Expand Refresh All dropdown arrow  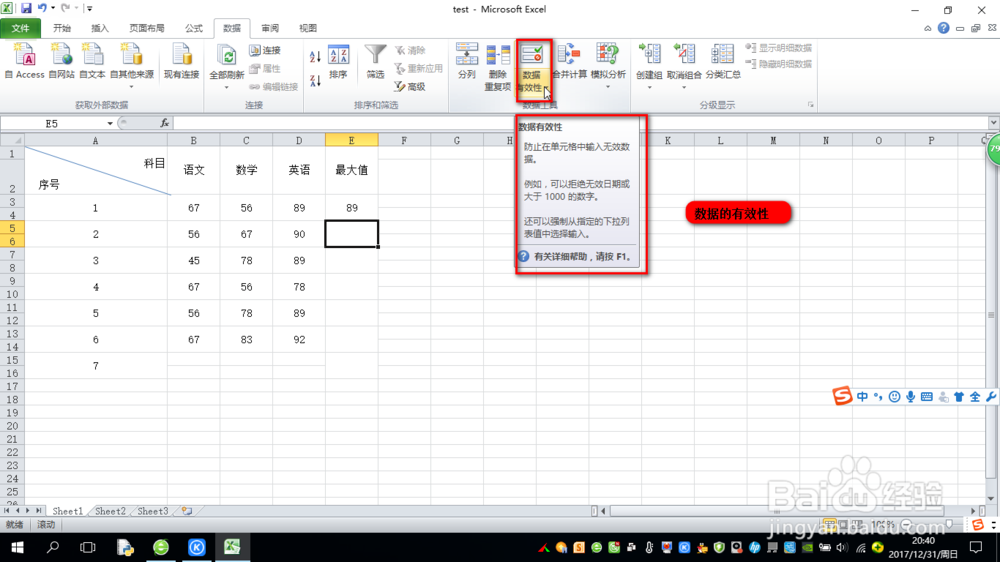226,87
